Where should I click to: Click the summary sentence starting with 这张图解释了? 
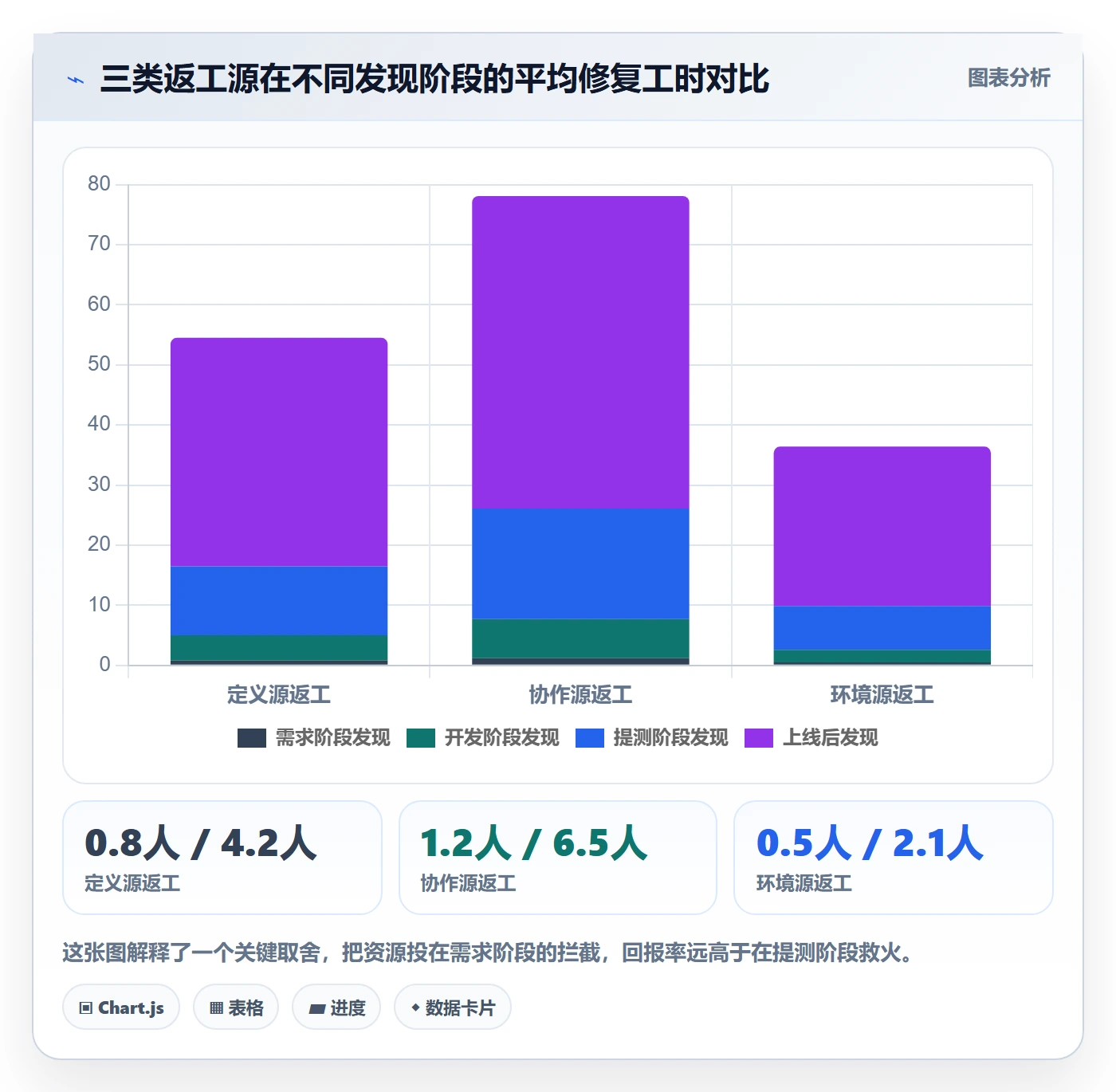coord(488,953)
